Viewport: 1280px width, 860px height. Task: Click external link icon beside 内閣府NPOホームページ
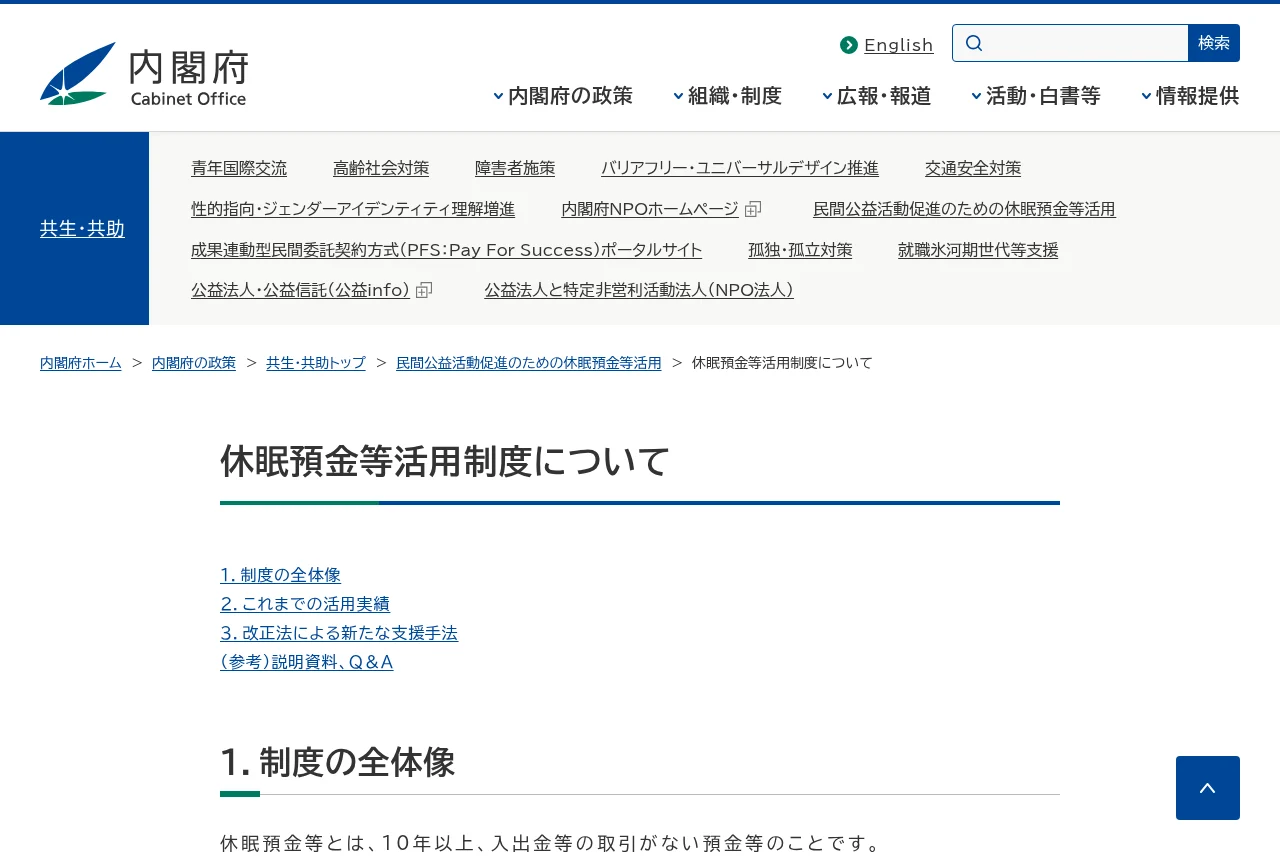coord(753,209)
